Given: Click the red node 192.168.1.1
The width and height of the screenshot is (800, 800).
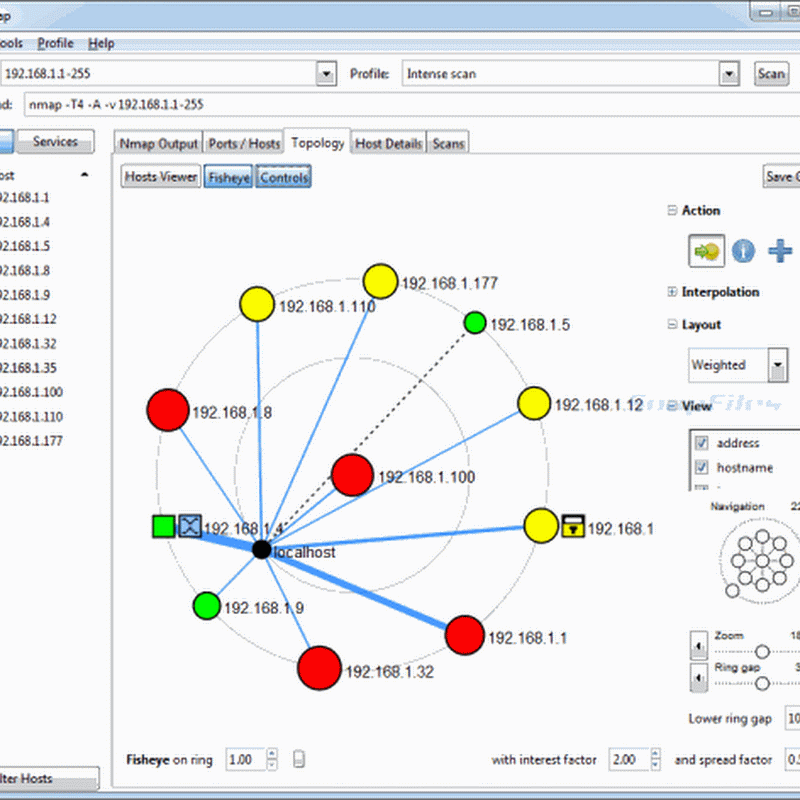Looking at the screenshot, I should pos(464,635).
